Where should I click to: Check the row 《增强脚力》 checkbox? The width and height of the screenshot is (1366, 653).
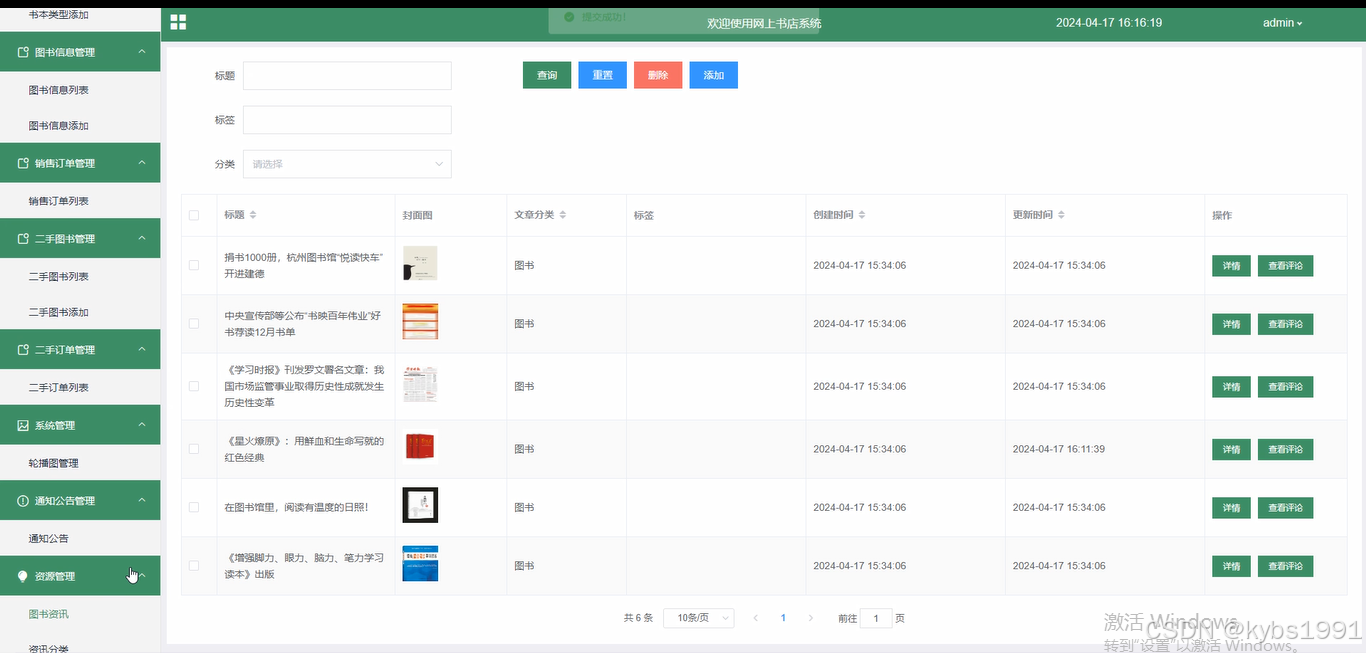pyautogui.click(x=194, y=566)
